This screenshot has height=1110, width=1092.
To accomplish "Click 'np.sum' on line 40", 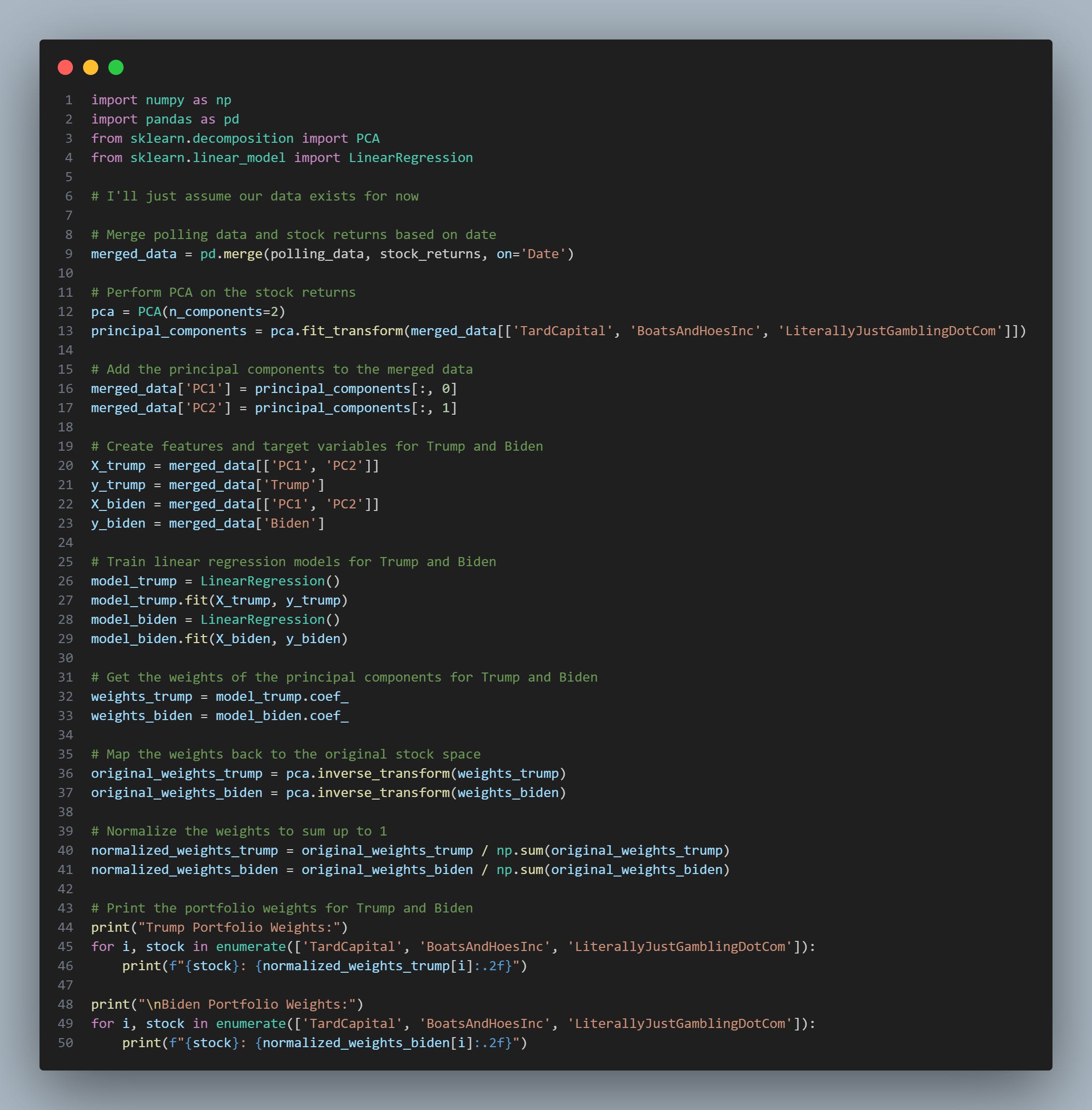I will click(x=520, y=850).
